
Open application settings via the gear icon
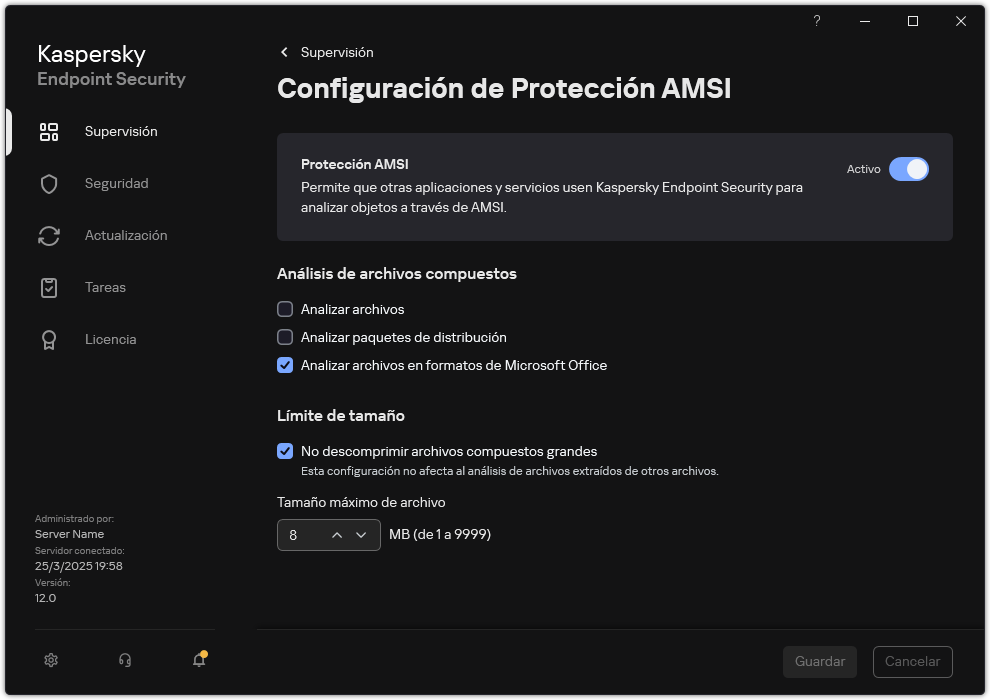click(51, 660)
